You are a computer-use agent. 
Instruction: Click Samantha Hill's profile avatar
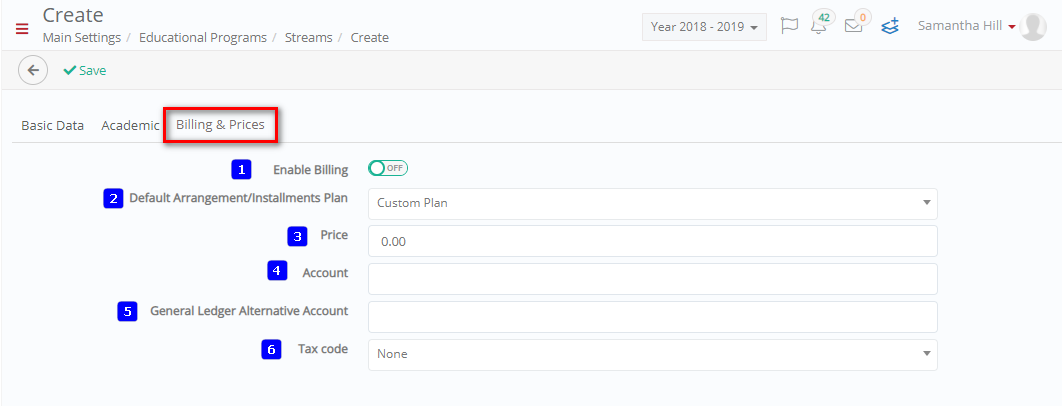tap(1033, 26)
